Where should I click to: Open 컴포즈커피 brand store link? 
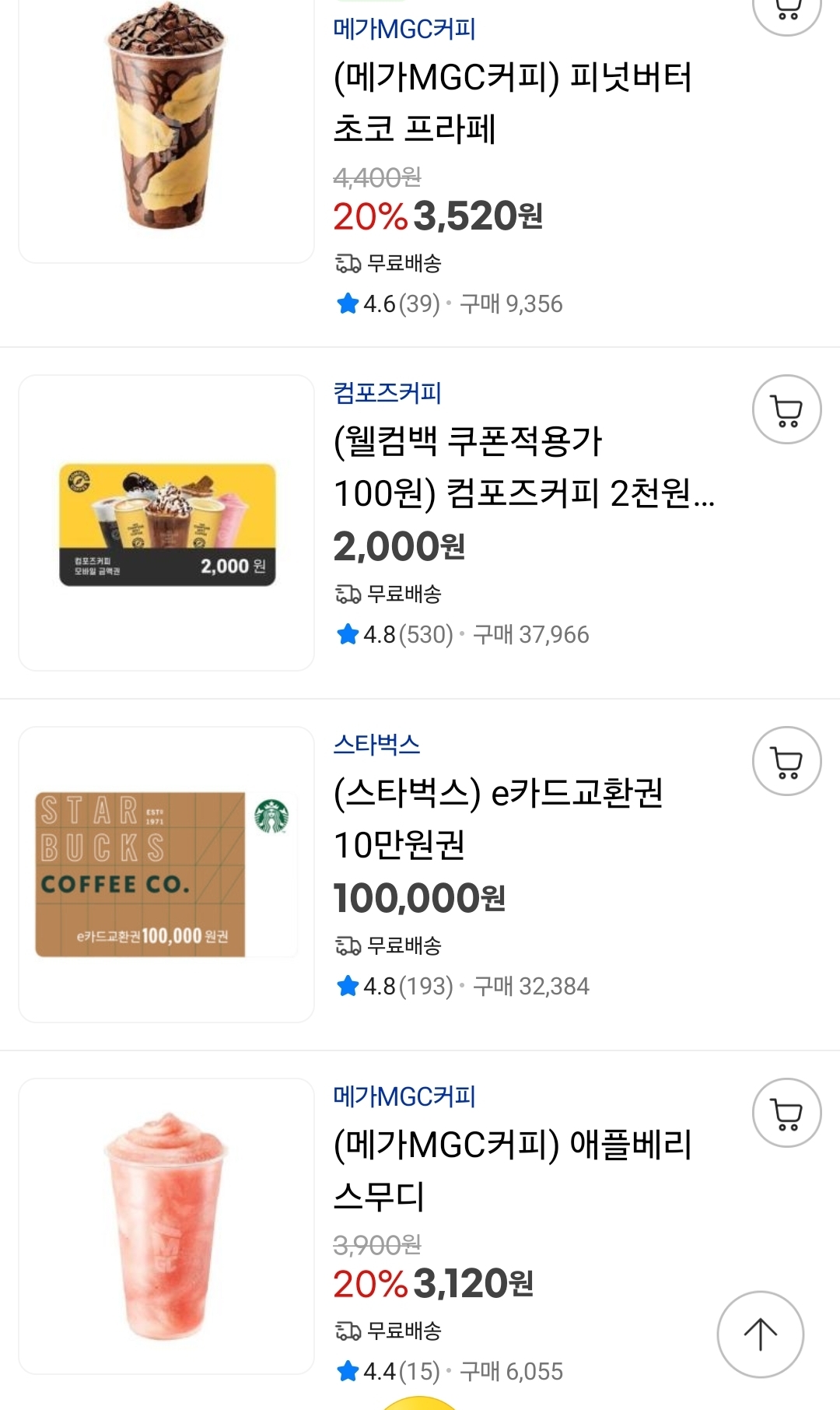(387, 393)
